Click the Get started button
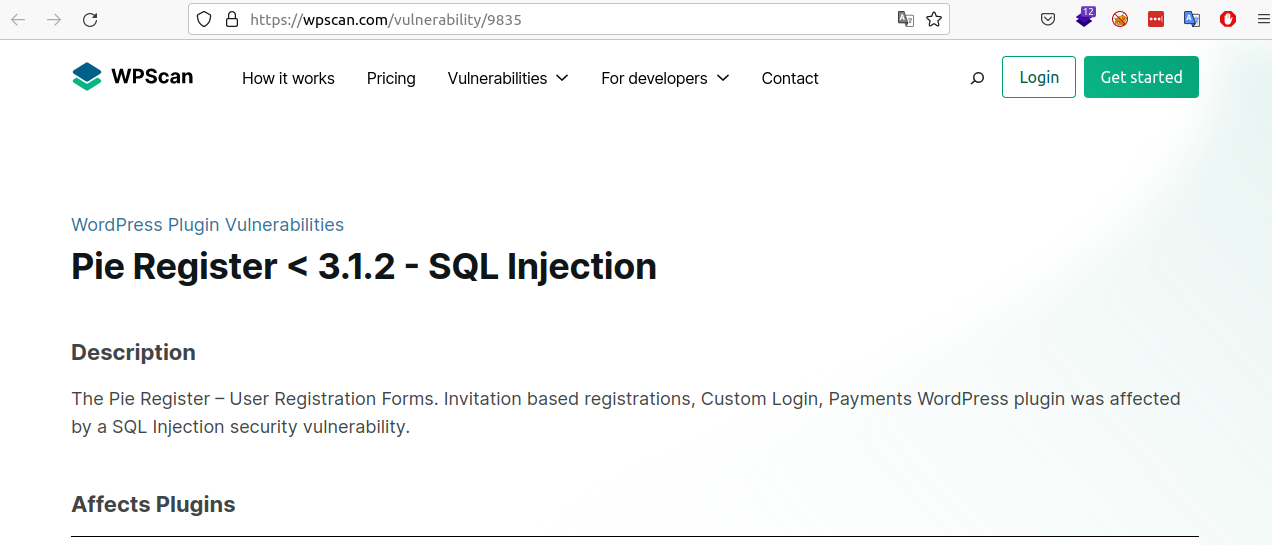The height and width of the screenshot is (545, 1272). tap(1141, 77)
